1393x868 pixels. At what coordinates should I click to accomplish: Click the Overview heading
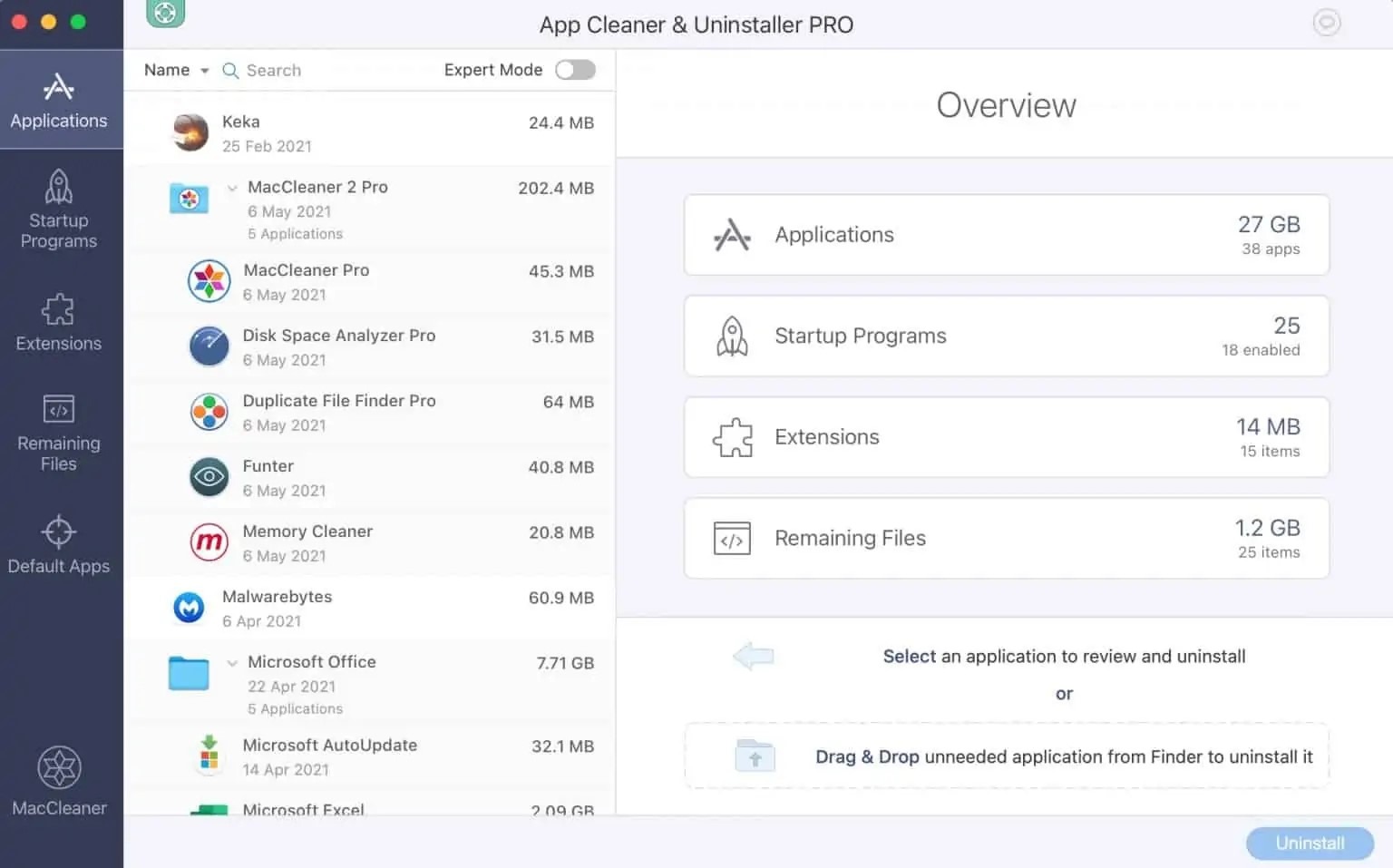click(1006, 105)
